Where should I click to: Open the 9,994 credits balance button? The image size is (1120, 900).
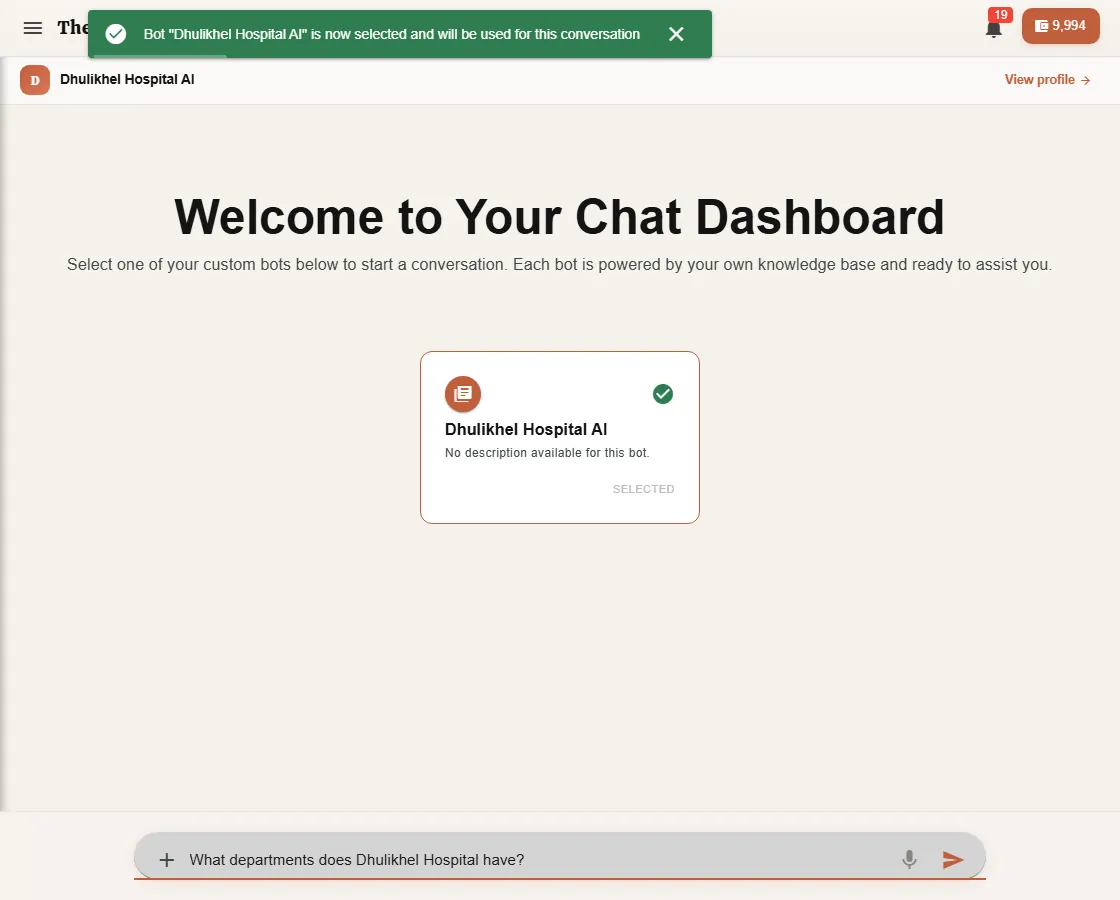click(1061, 26)
